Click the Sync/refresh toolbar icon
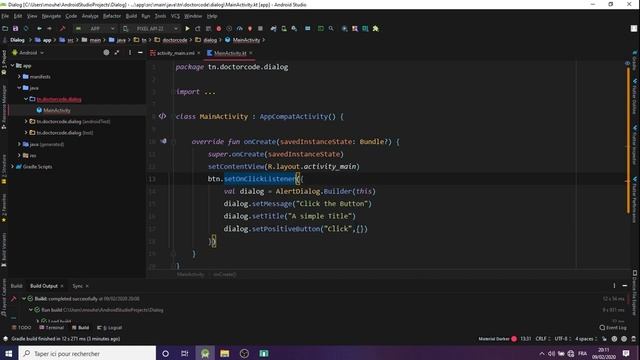The width and height of the screenshot is (640, 360). (x=26, y=29)
